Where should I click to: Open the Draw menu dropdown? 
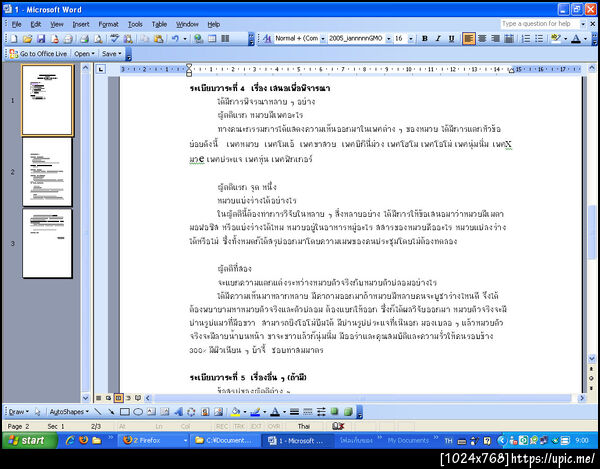[19, 412]
